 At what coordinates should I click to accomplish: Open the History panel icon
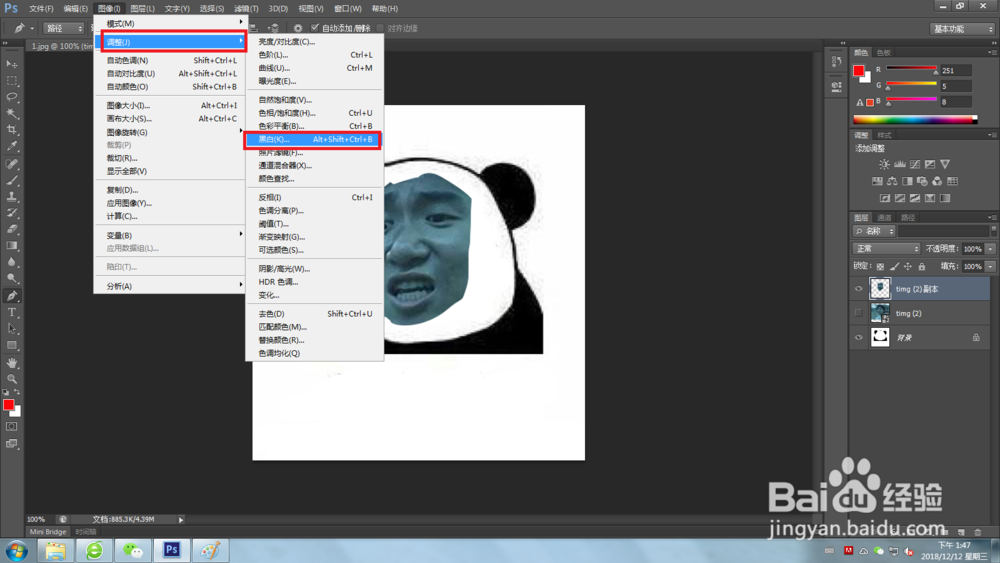(836, 62)
